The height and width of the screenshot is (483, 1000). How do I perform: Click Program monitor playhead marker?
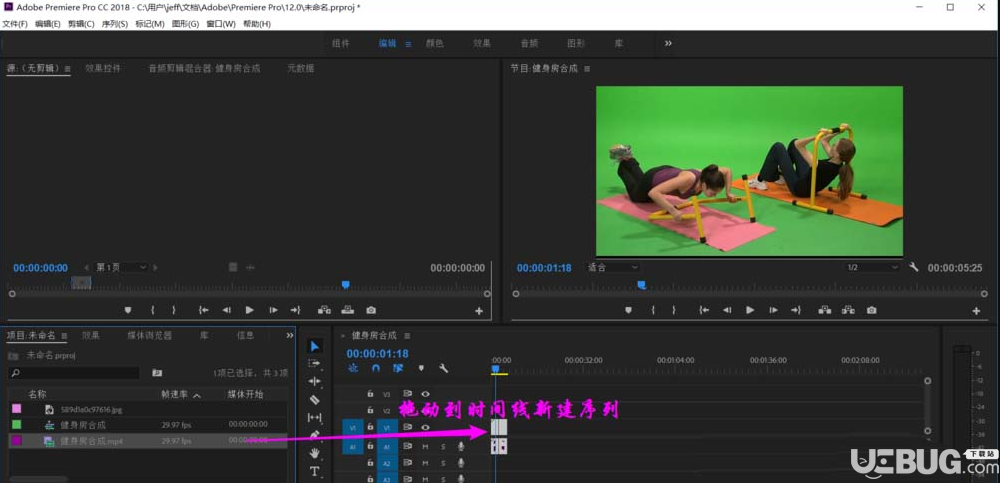click(x=642, y=285)
